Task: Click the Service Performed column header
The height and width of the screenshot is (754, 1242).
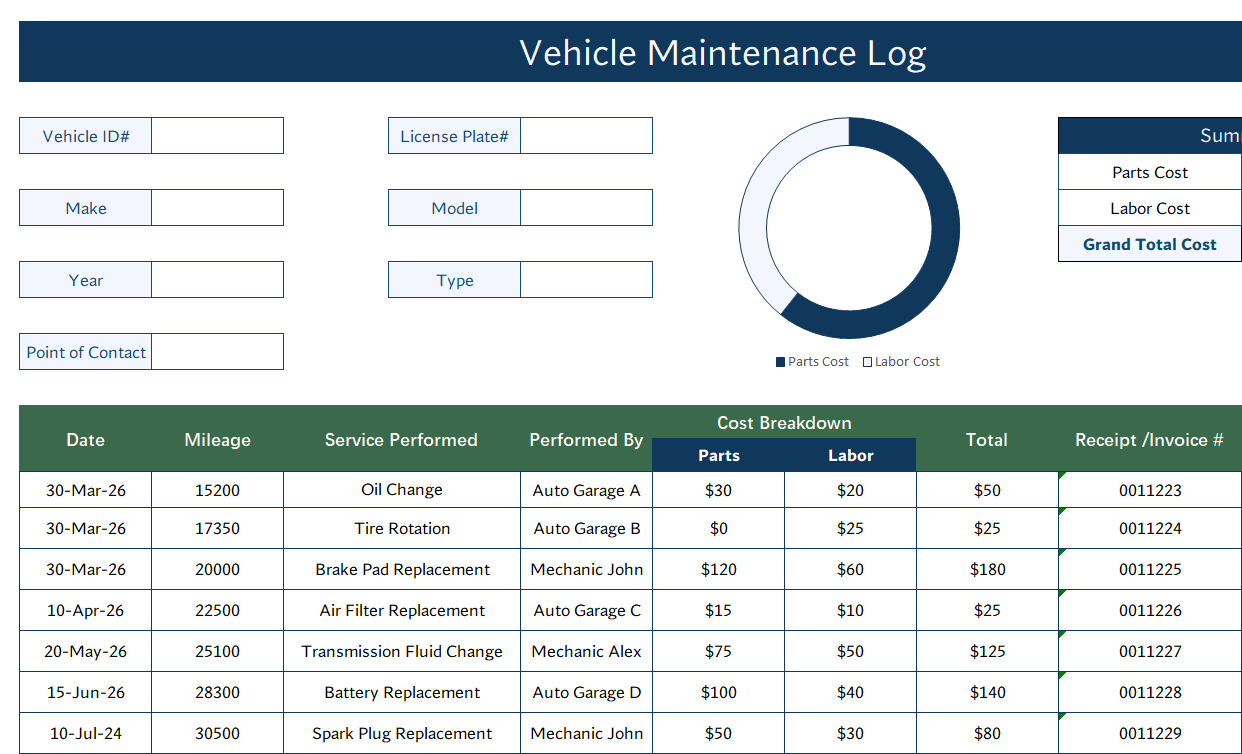Action: coord(401,439)
